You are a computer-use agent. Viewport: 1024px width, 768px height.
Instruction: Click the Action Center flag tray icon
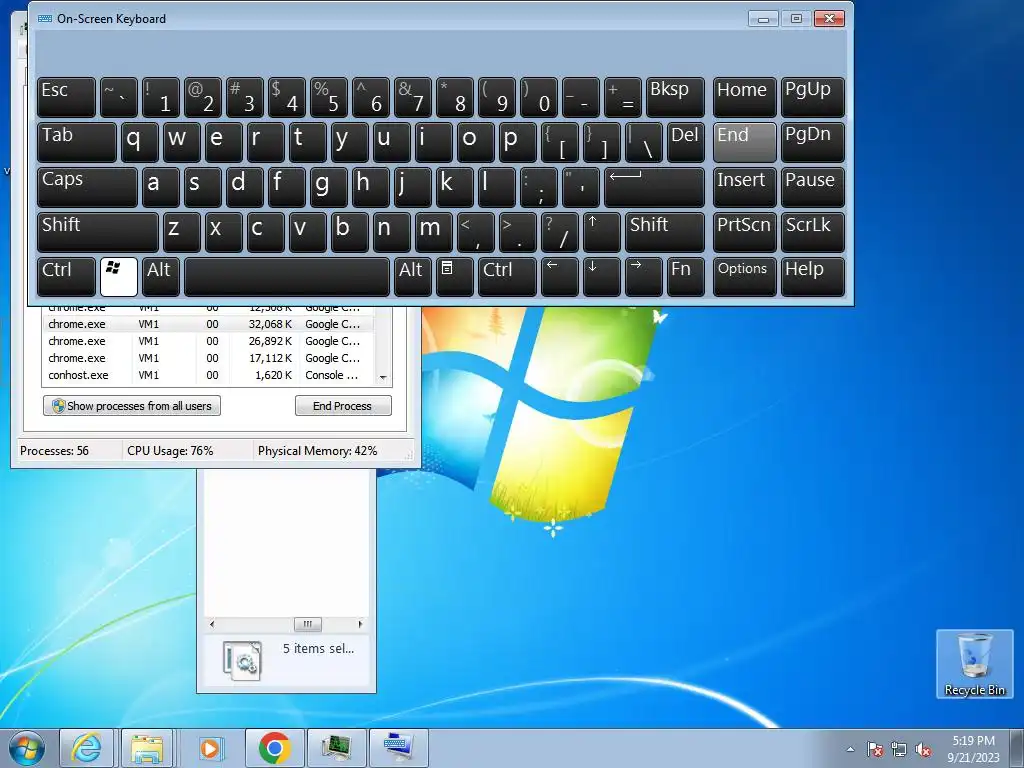coord(875,749)
